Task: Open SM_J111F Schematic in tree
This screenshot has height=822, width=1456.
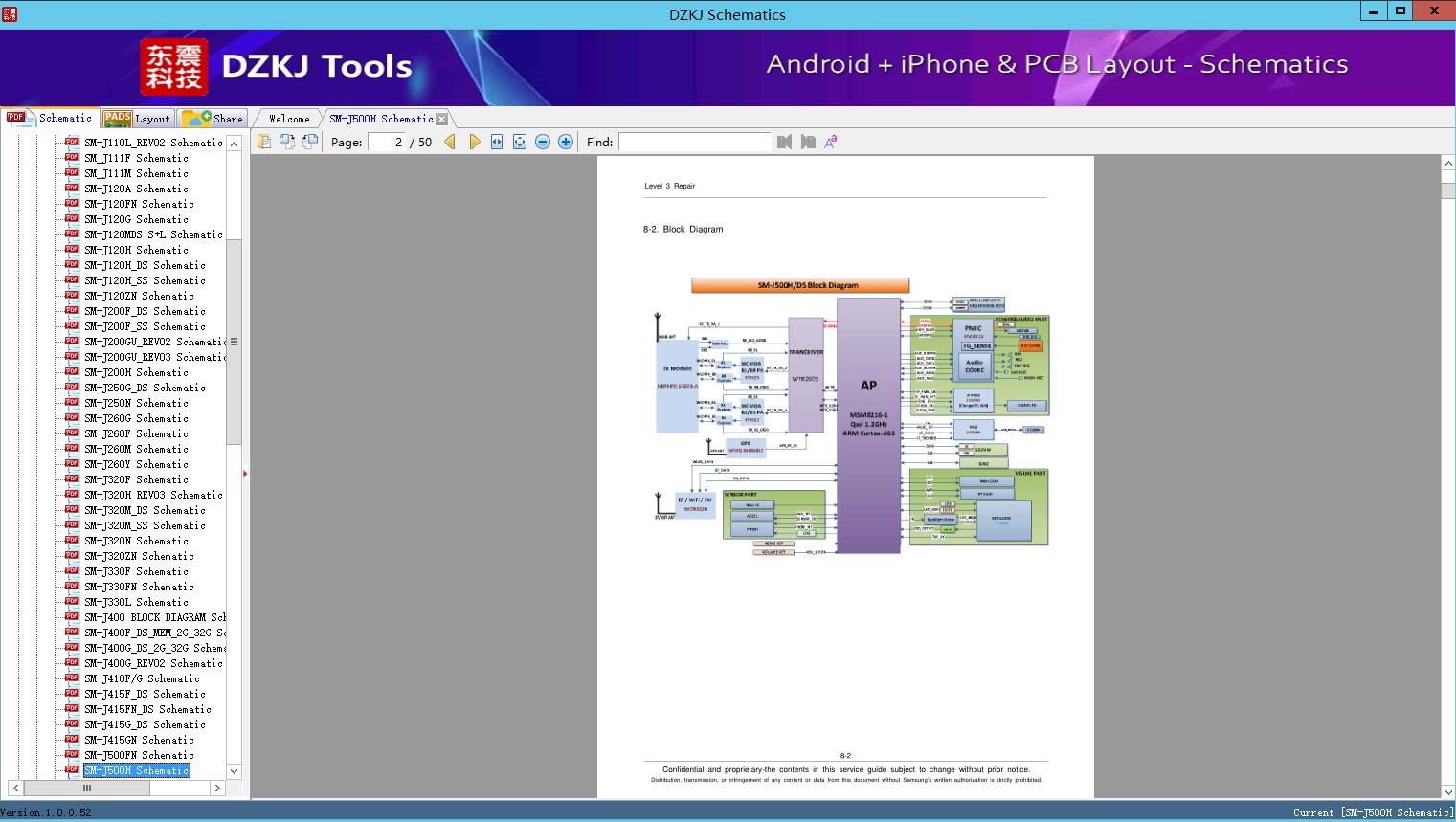Action: point(136,158)
